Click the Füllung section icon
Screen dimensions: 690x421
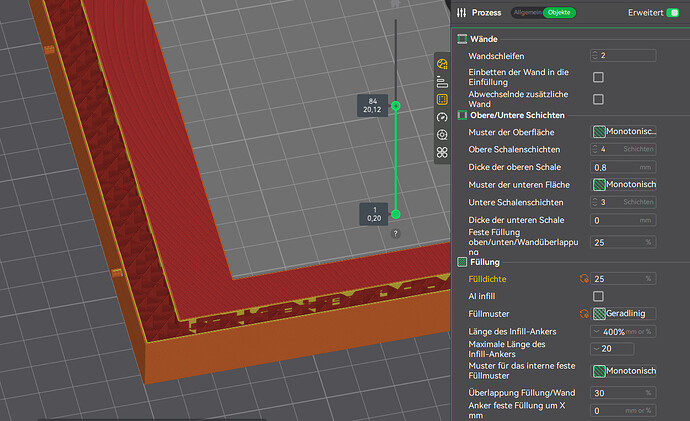(462, 262)
